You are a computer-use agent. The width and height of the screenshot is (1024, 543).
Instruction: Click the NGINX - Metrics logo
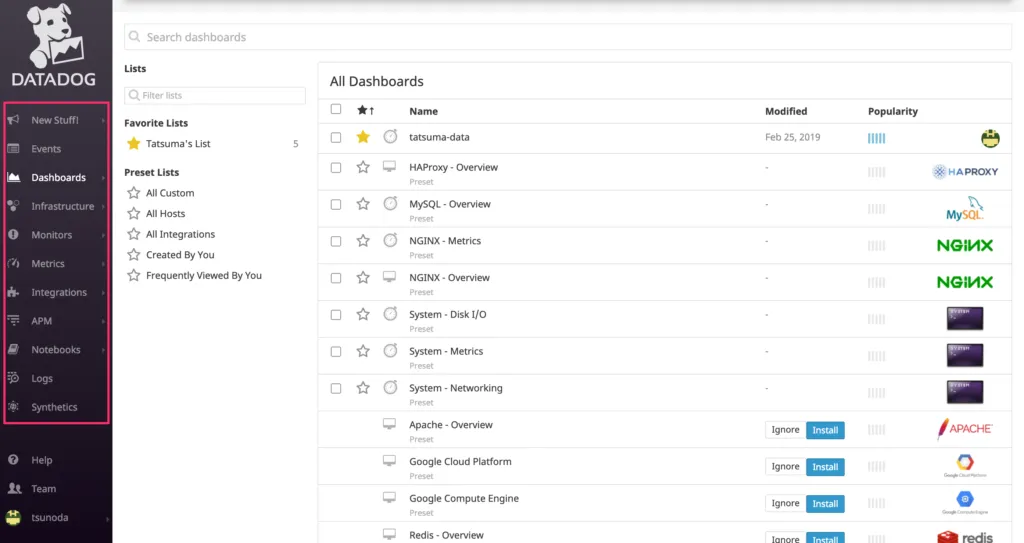click(965, 246)
